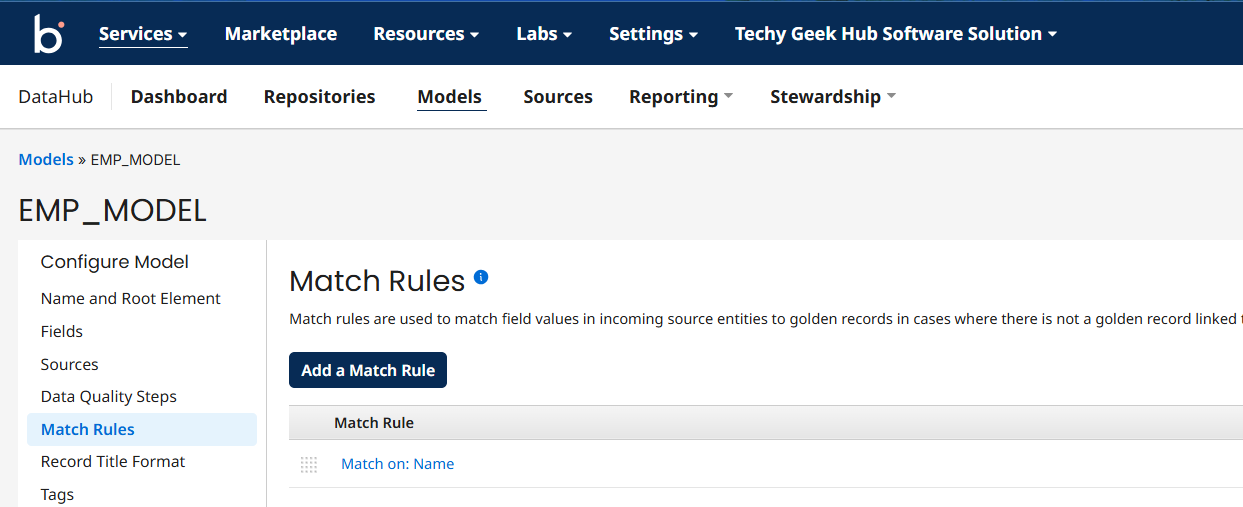Screen dimensions: 1243x507
Task: Expand the Settings menu
Action: pos(653,34)
